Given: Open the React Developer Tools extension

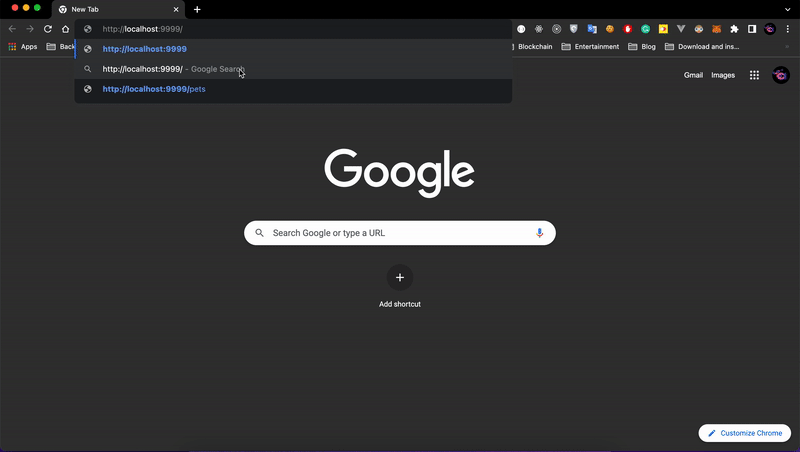Looking at the screenshot, I should click(539, 29).
